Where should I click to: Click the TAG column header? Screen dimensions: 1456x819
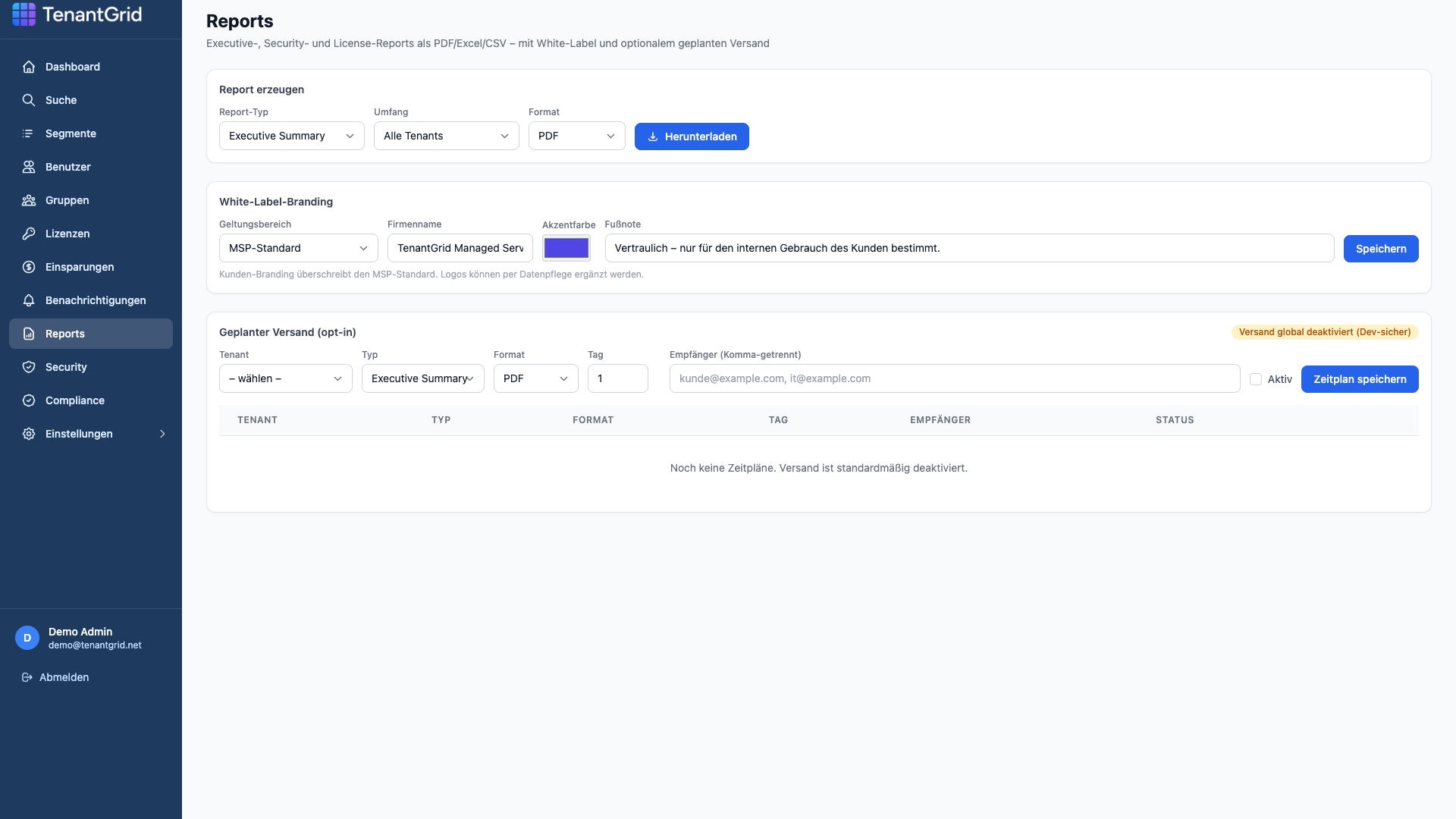click(x=778, y=420)
